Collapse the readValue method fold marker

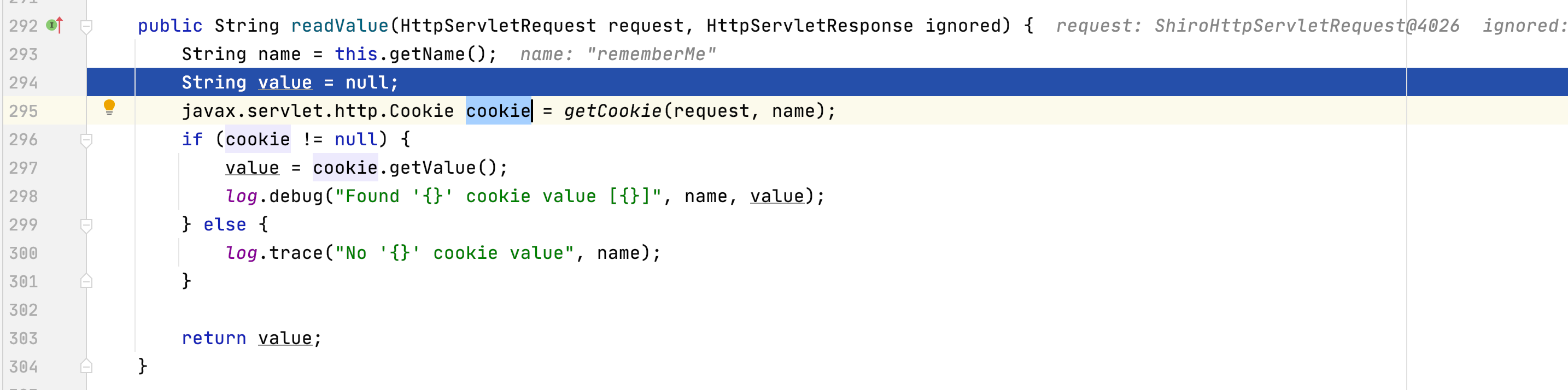(x=86, y=26)
